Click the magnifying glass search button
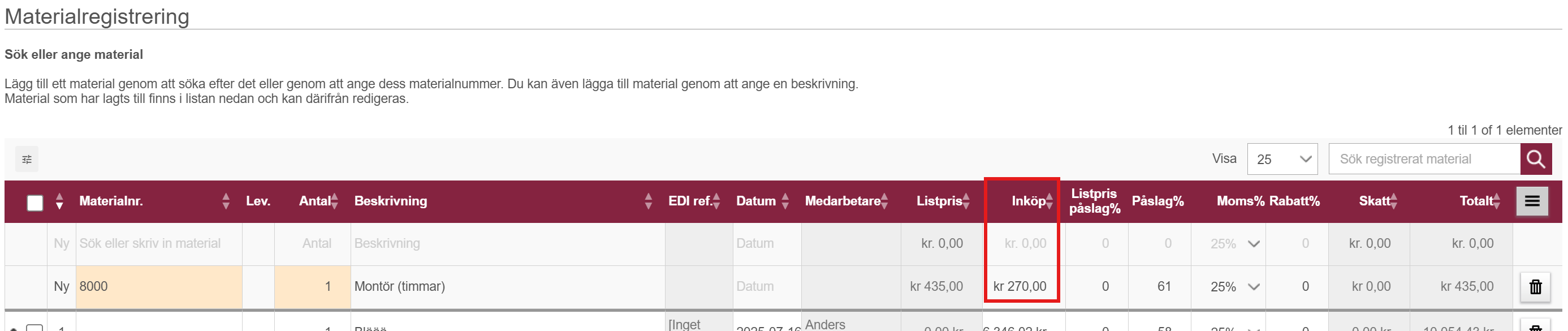 pyautogui.click(x=1536, y=159)
